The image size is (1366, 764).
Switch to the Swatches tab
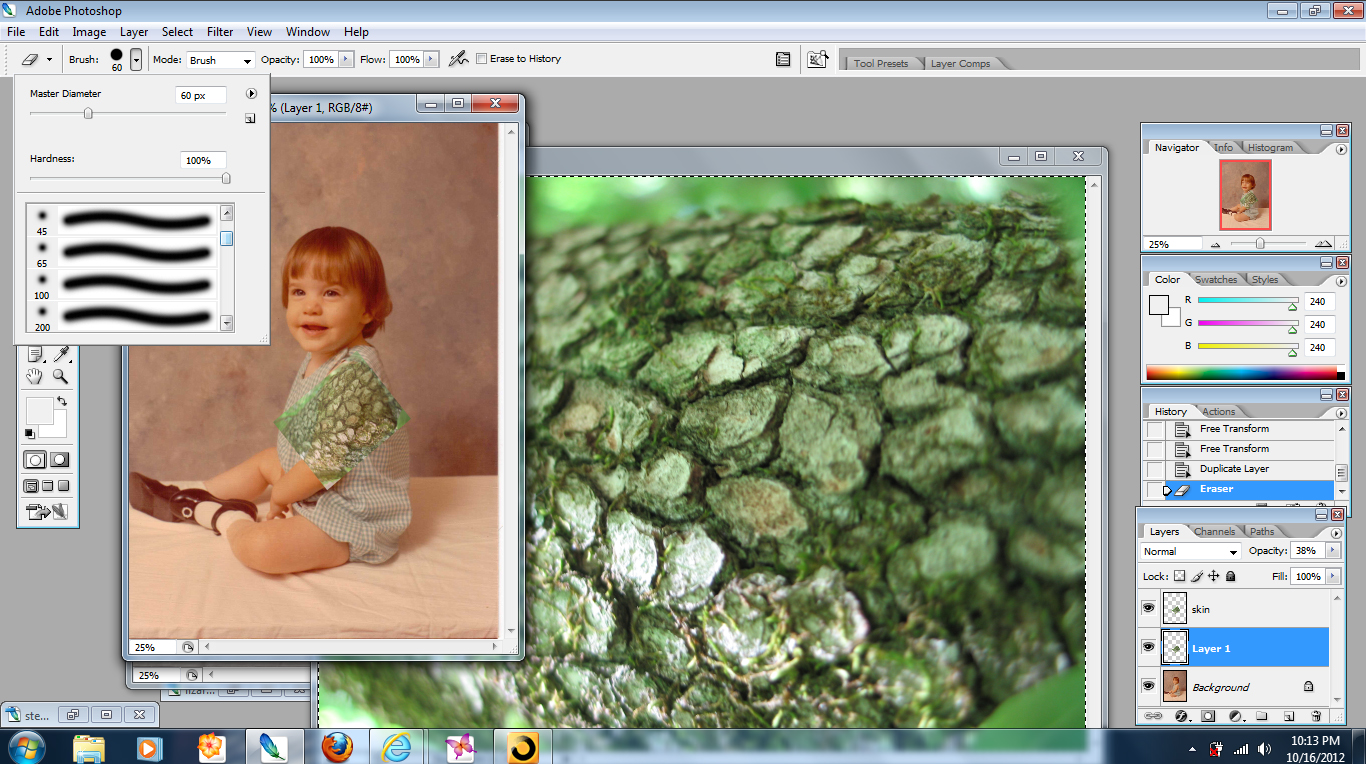1216,279
